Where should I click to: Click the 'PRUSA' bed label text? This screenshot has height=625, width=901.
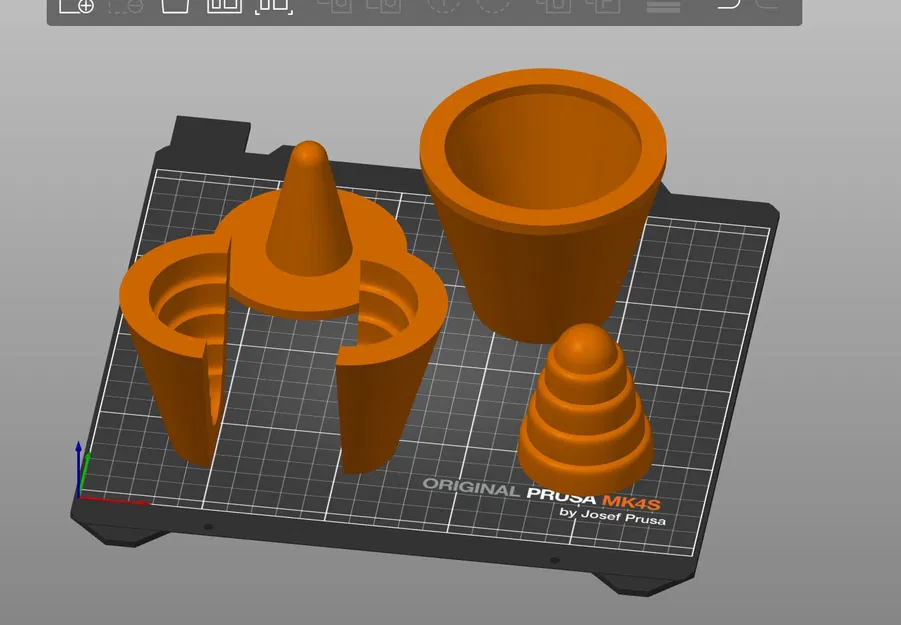(x=561, y=495)
